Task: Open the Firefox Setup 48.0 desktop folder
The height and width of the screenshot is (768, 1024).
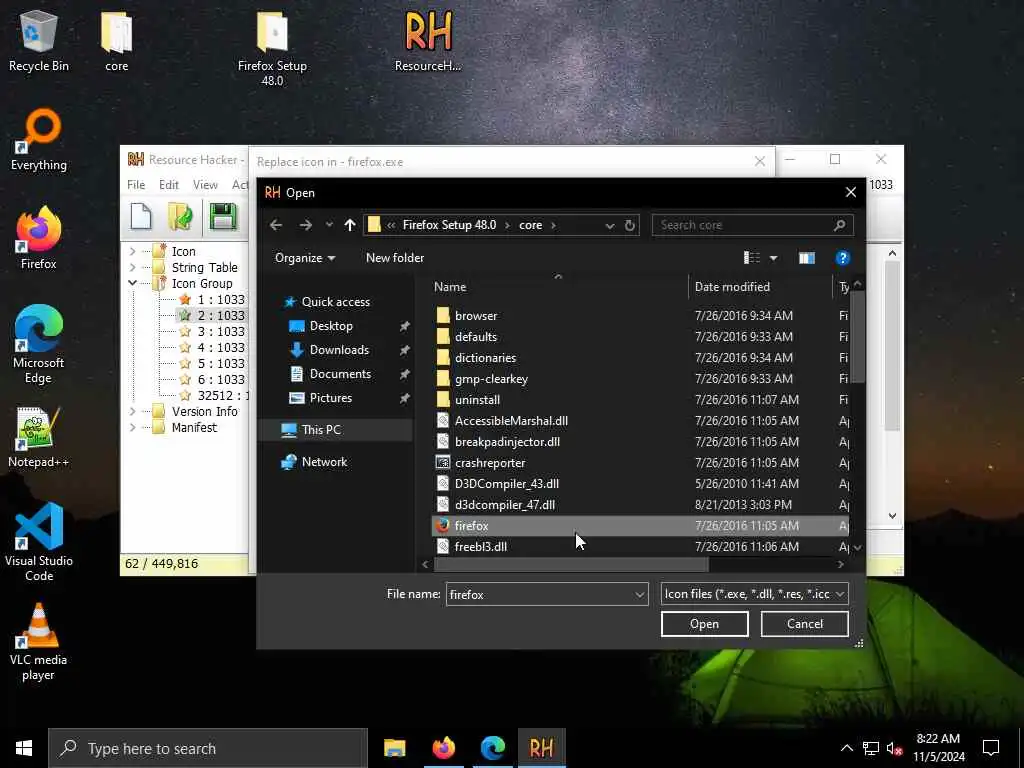Action: (272, 49)
